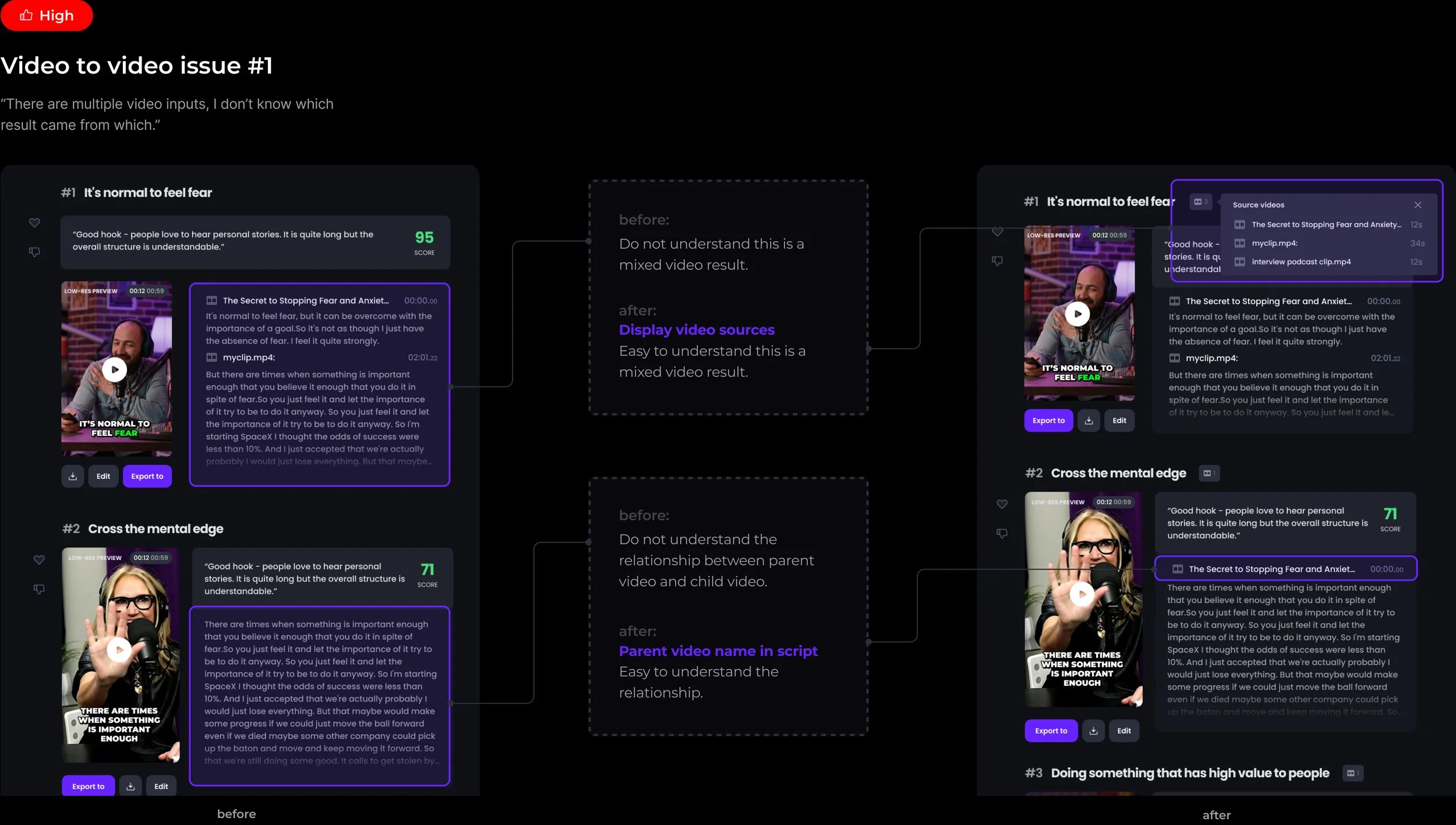Click Edit for clip #2 in after panel
Viewport: 1456px width, 825px height.
[1124, 731]
